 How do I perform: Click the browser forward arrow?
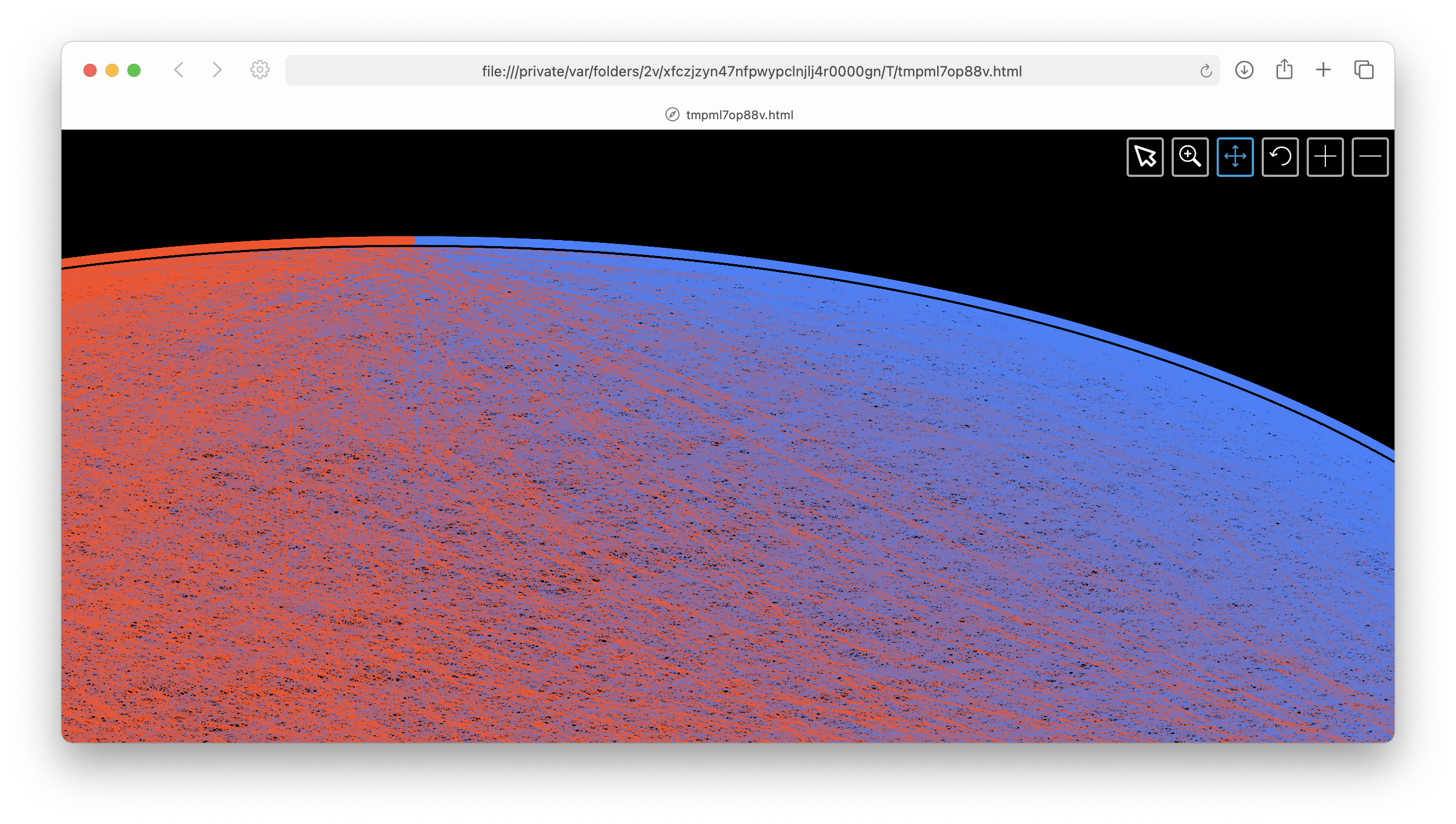[x=217, y=70]
